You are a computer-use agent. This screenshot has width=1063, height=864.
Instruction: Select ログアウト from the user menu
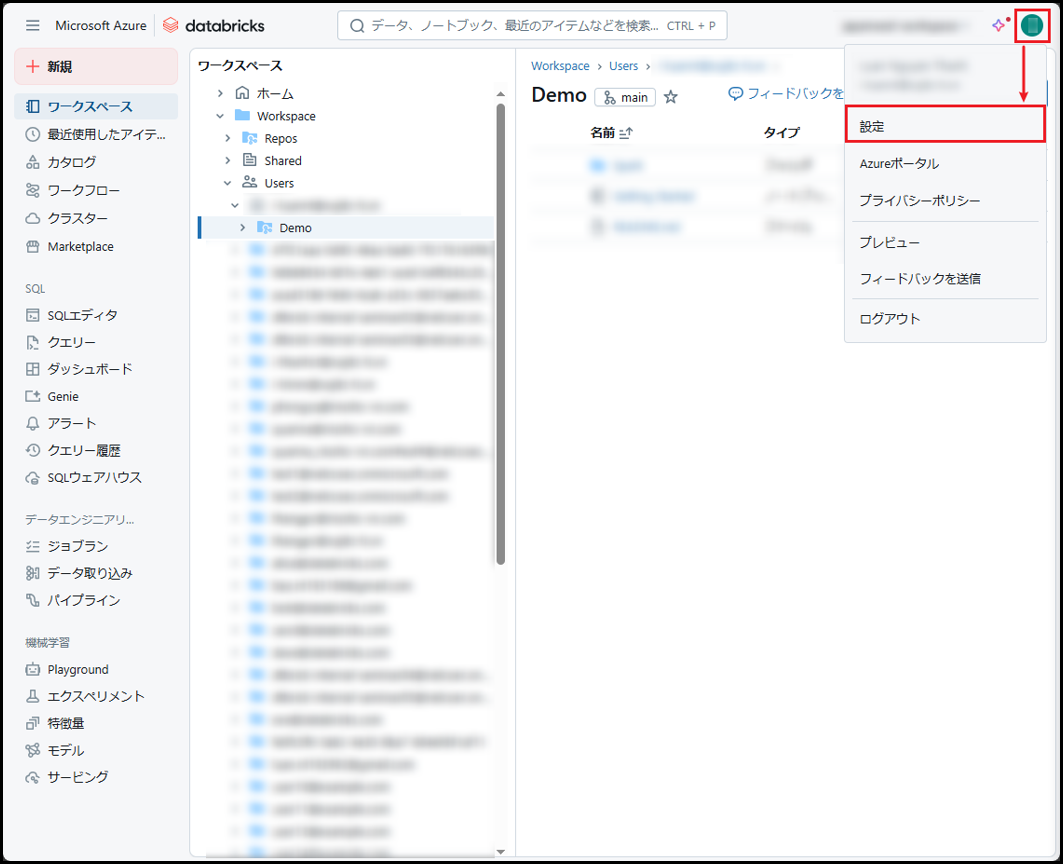[945, 319]
